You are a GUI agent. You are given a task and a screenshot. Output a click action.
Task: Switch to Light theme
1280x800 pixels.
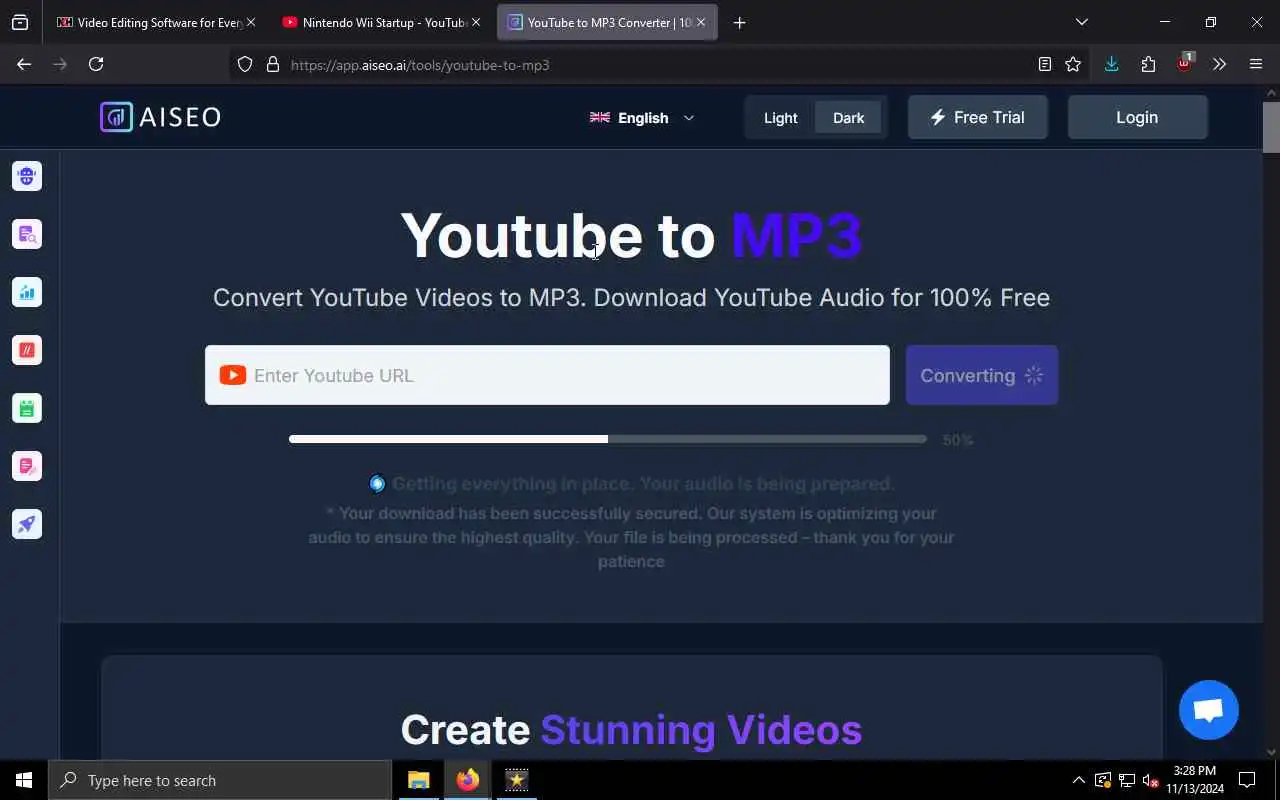(781, 117)
